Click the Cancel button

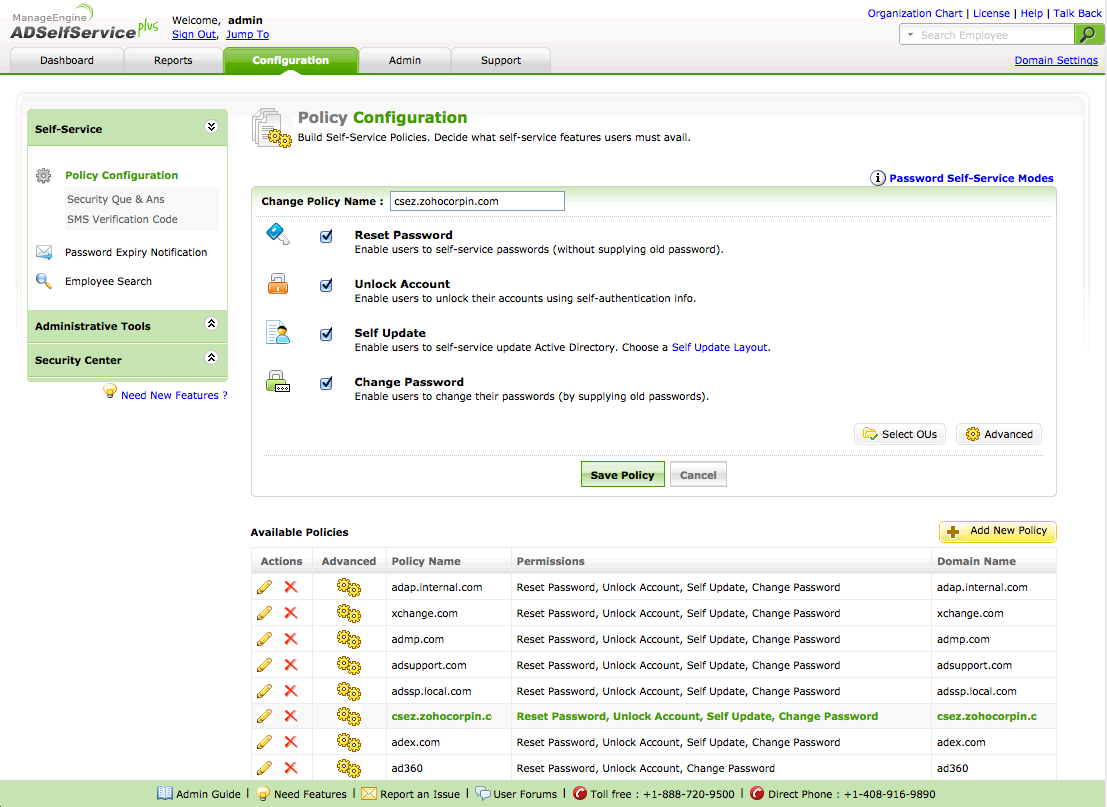pyautogui.click(x=698, y=474)
